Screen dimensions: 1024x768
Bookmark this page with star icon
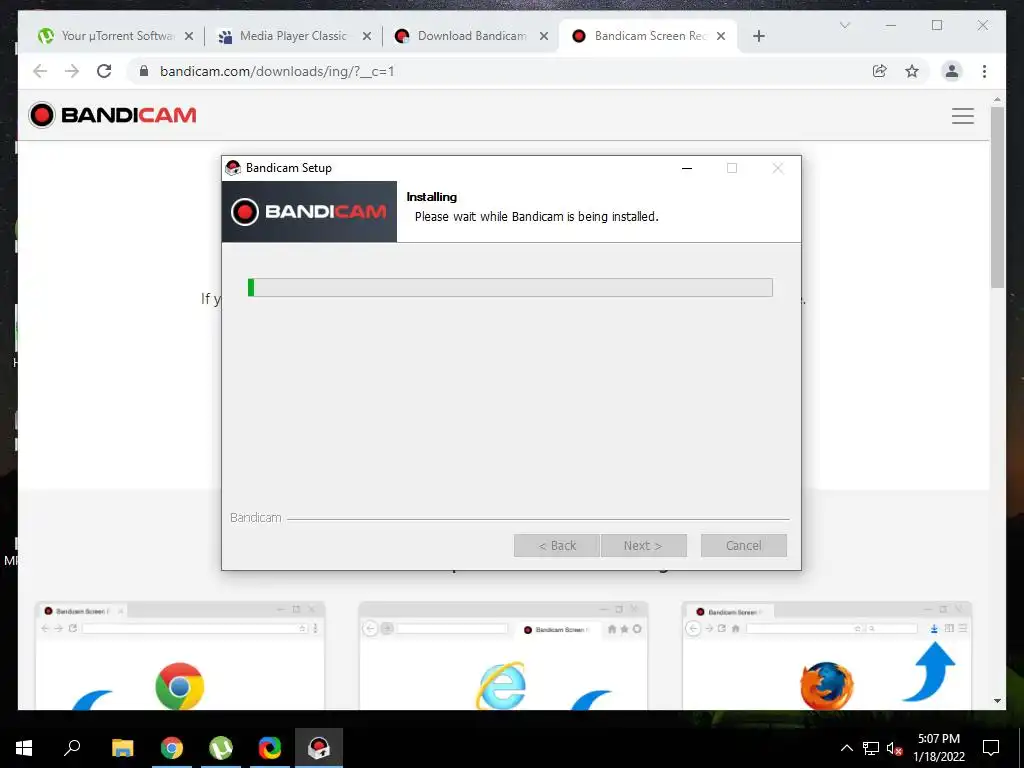(912, 71)
